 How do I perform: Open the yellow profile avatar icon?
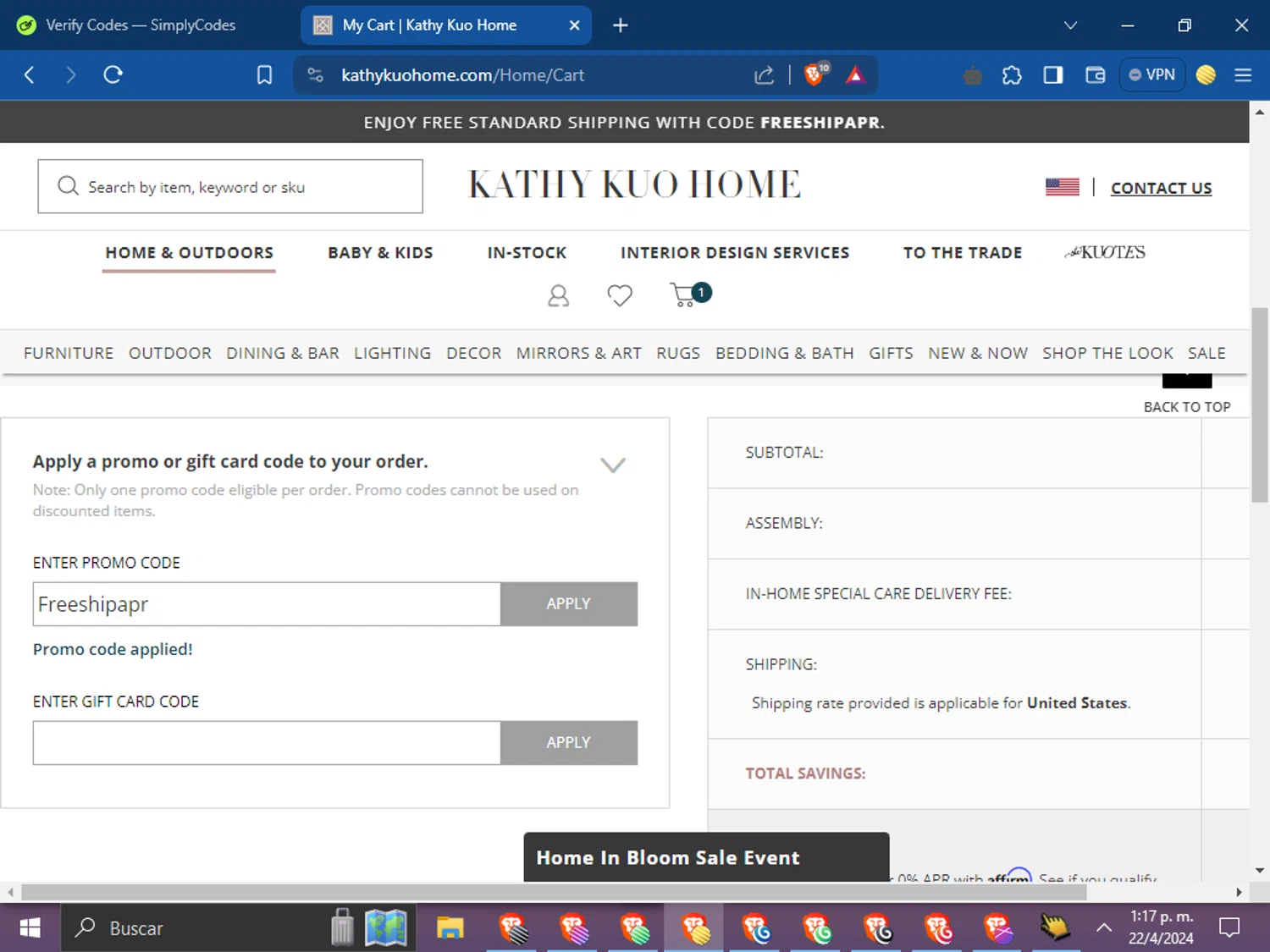coord(1206,75)
